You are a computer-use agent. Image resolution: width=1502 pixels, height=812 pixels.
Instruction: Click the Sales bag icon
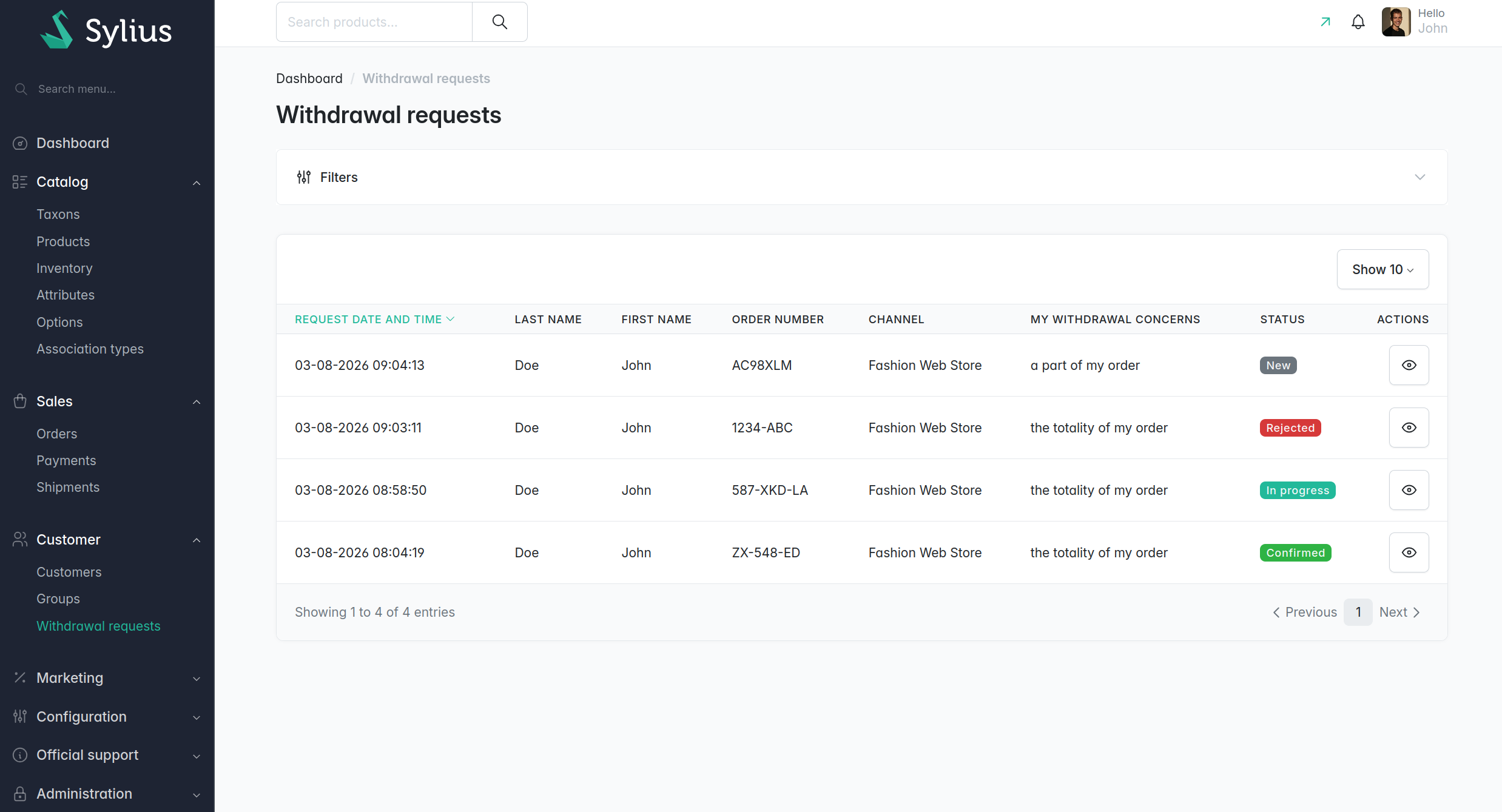tap(20, 401)
